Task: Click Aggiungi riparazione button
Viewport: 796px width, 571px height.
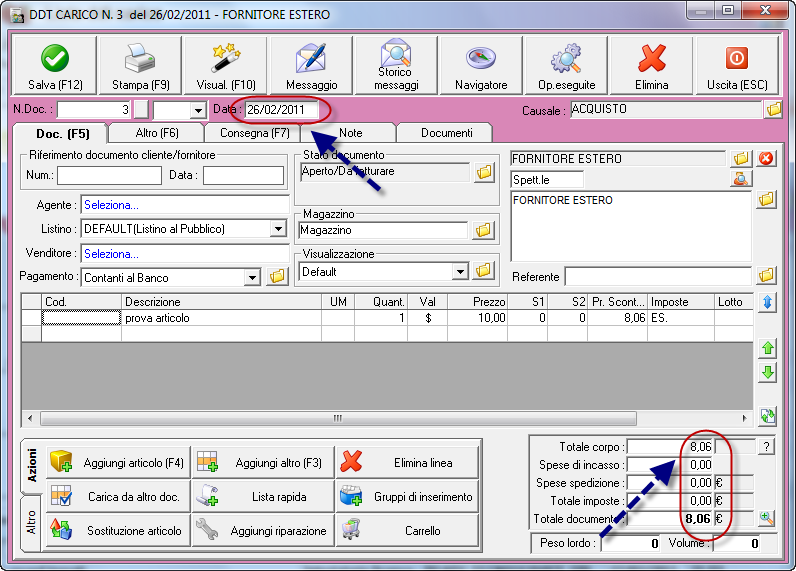Action: click(x=263, y=530)
